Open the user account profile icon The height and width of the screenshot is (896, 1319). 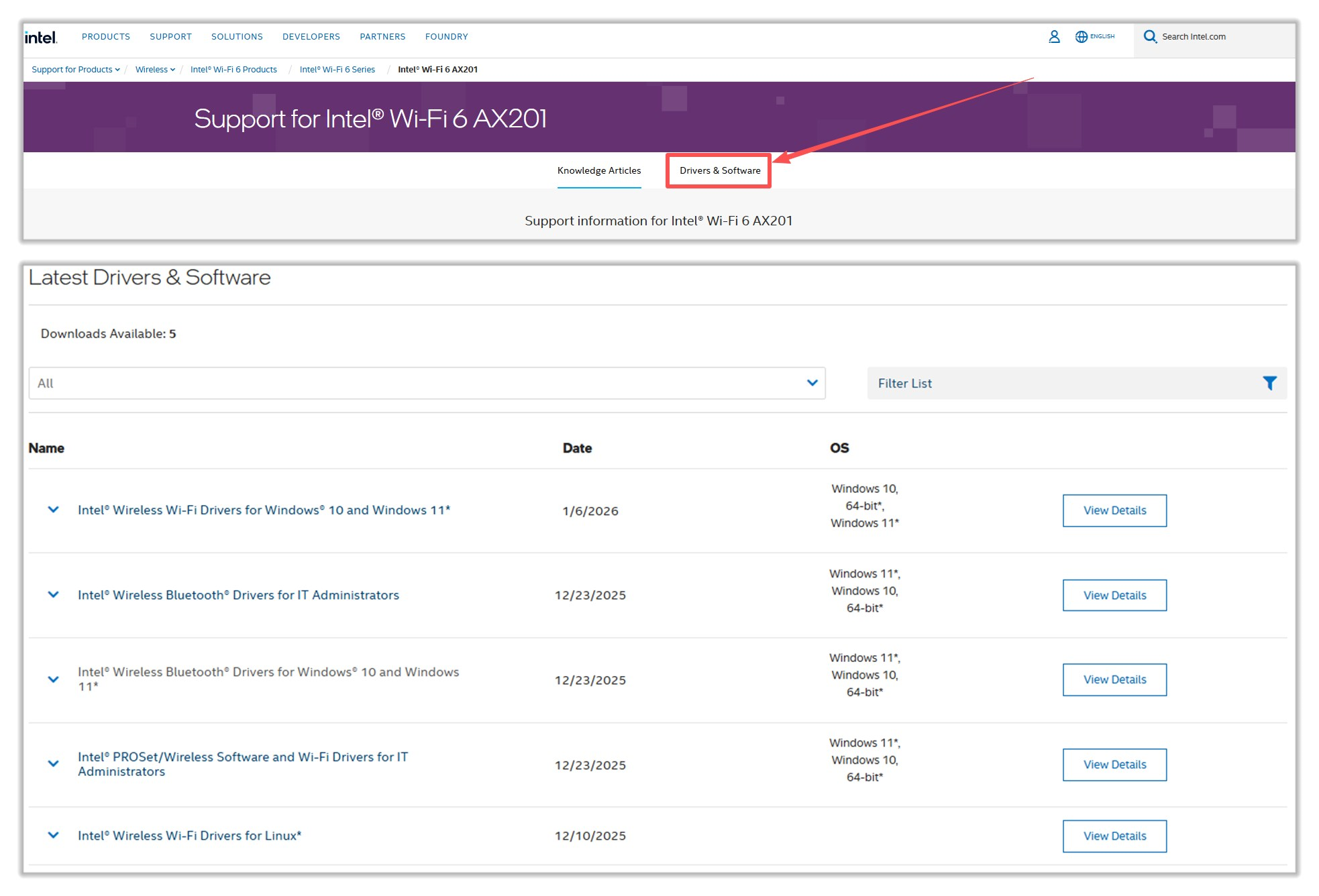(x=1054, y=37)
